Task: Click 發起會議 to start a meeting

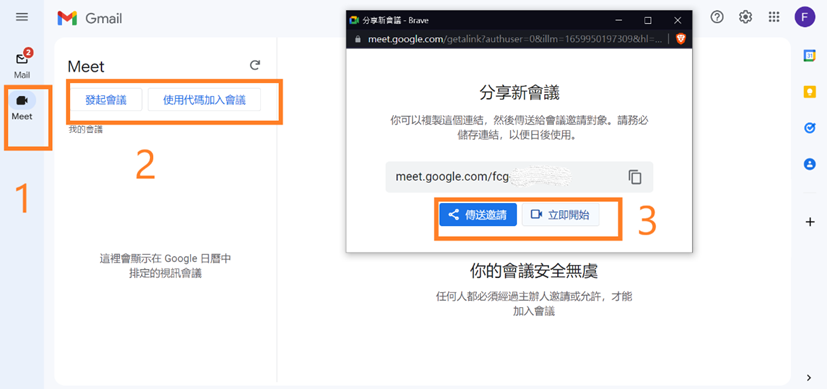Action: pos(106,100)
